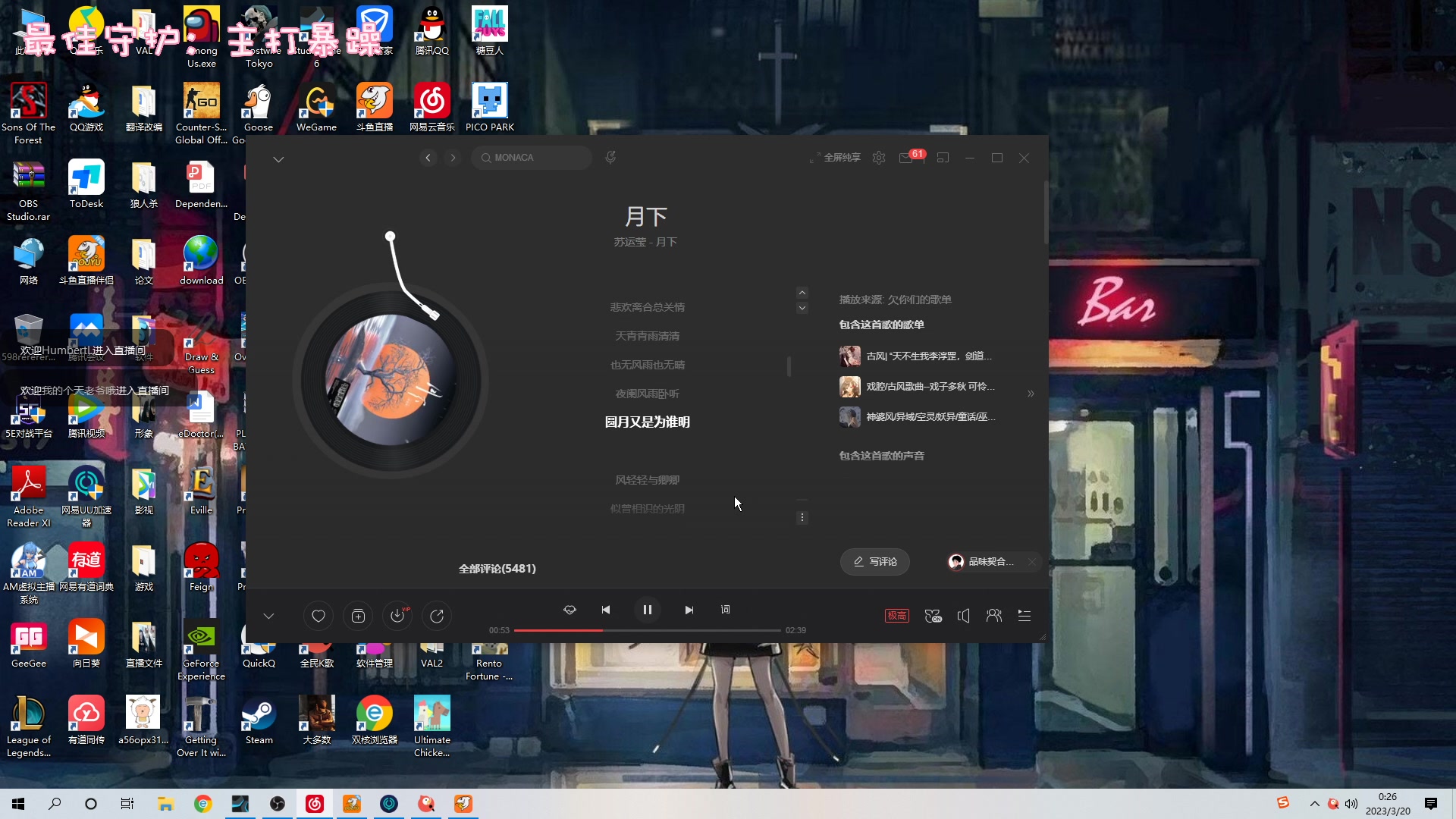This screenshot has width=1456, height=819.
Task: Collapse player view with top-left chevron
Action: [x=278, y=159]
